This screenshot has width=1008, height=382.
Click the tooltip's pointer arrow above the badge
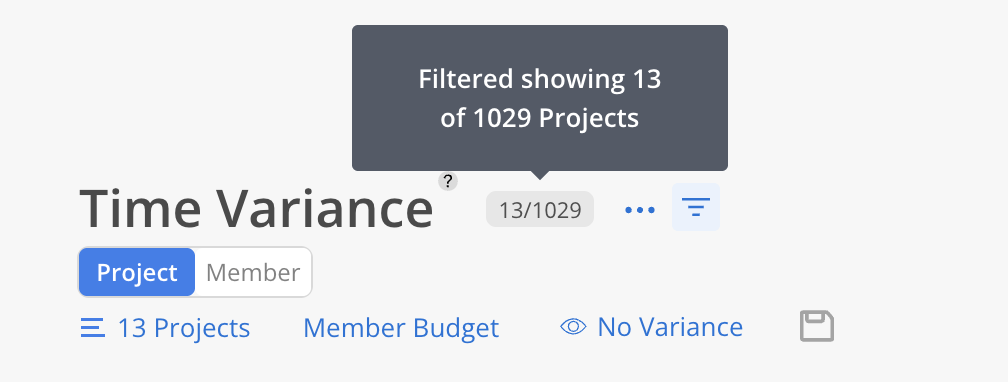pyautogui.click(x=540, y=175)
